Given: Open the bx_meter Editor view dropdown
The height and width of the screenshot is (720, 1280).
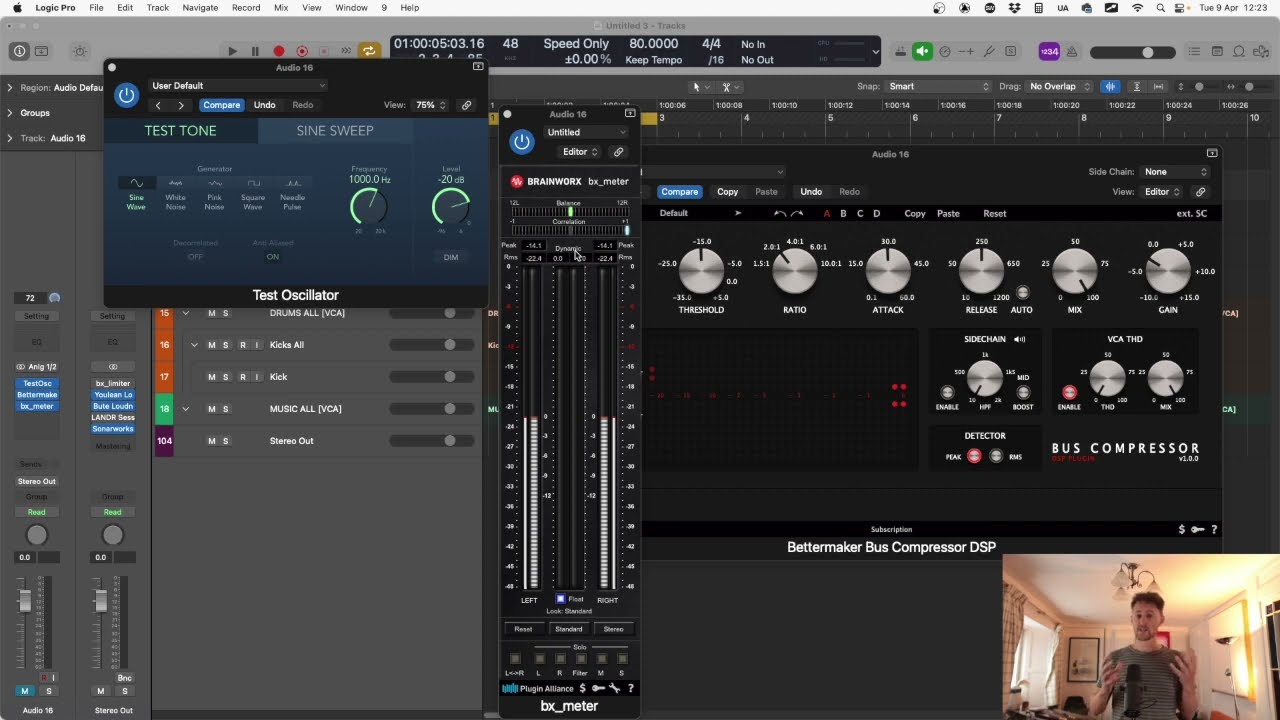Looking at the screenshot, I should 580,152.
